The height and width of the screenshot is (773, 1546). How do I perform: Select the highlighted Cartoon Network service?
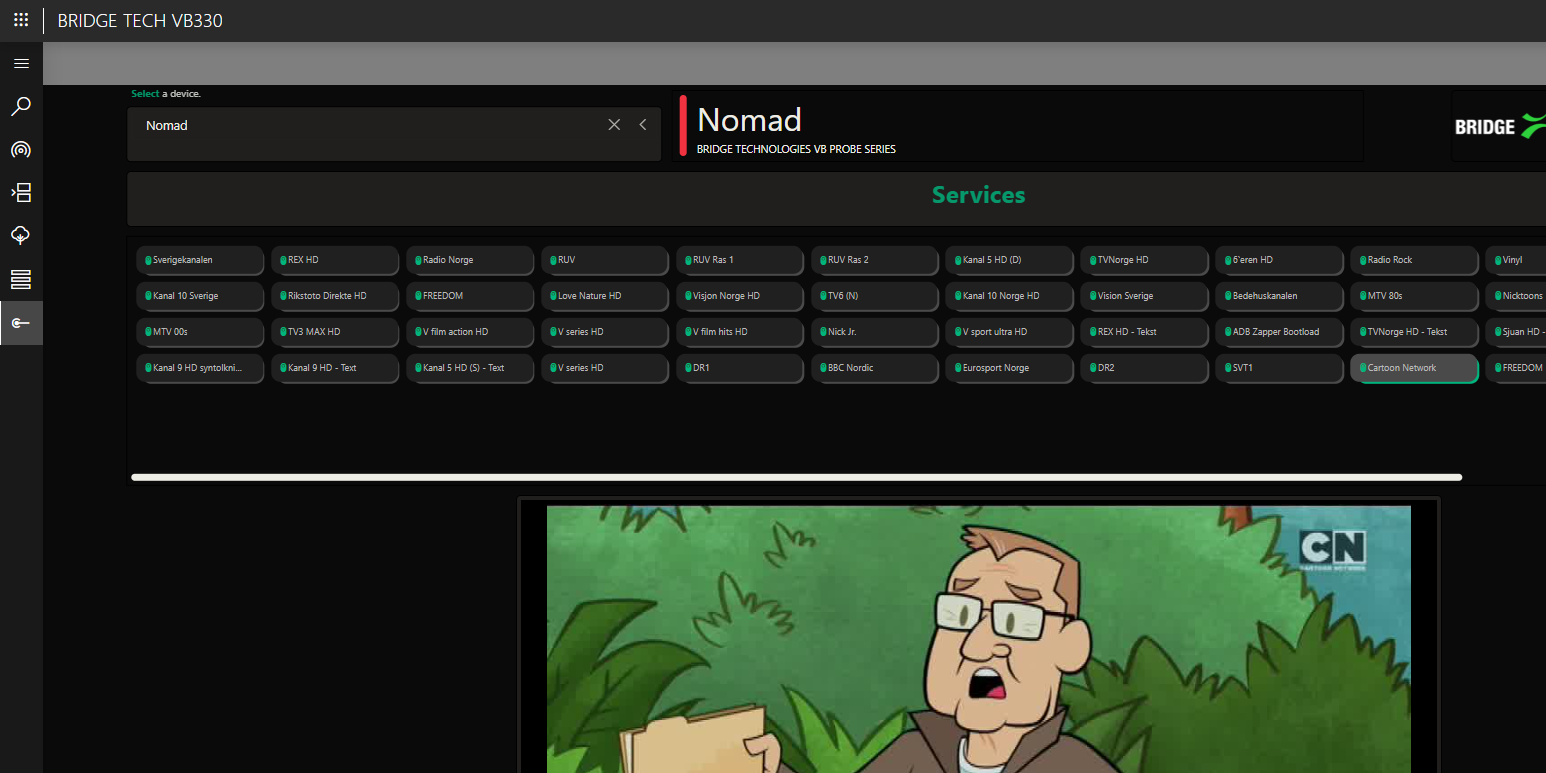(x=1415, y=368)
